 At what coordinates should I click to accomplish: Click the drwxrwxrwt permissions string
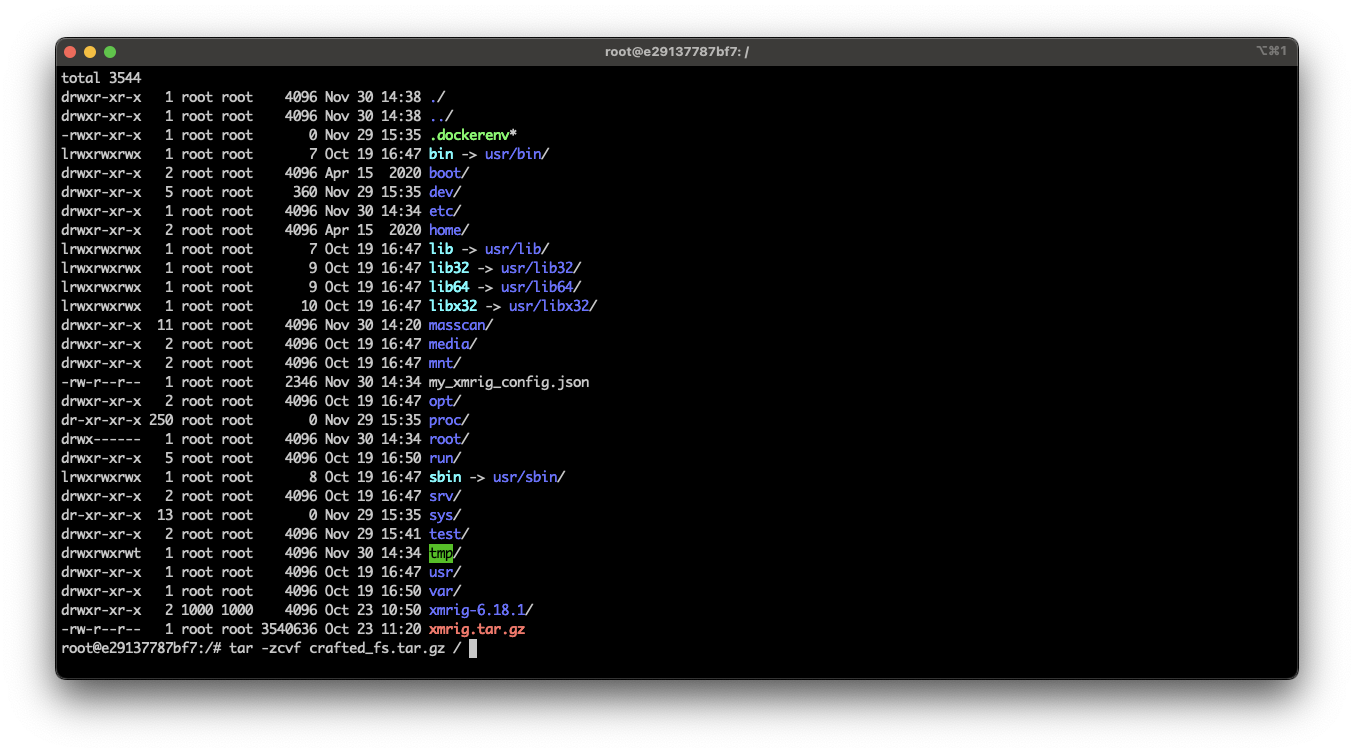click(101, 553)
